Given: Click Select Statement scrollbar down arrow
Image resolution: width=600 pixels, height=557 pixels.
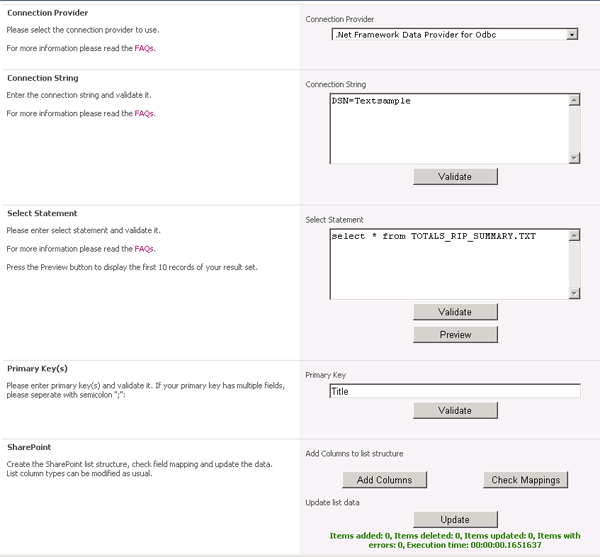Looking at the screenshot, I should pyautogui.click(x=574, y=292).
